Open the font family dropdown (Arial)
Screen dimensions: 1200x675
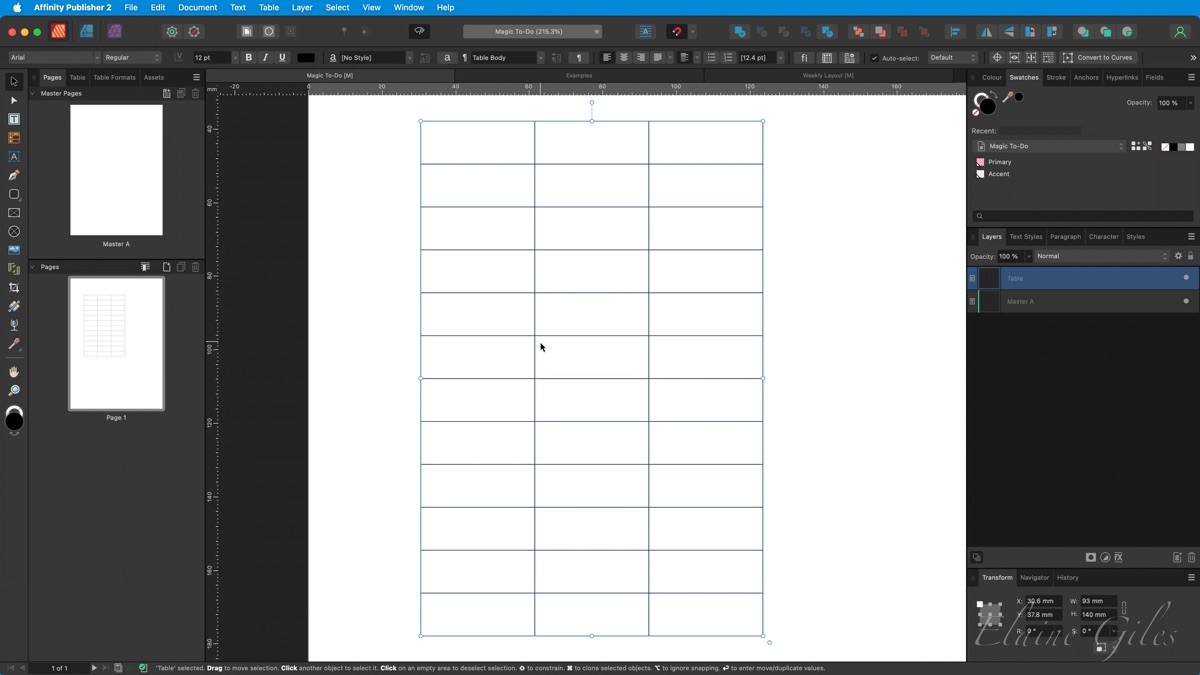[55, 58]
